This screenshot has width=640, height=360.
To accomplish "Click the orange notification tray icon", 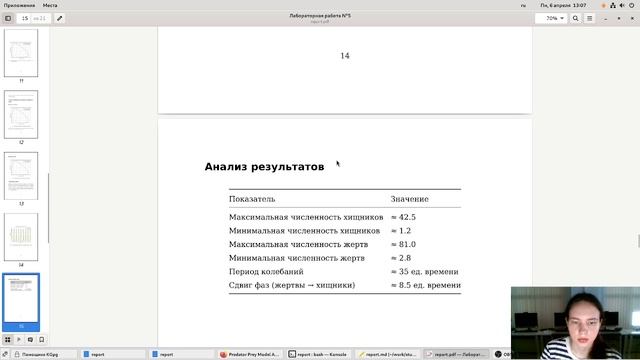I will point(604,5).
